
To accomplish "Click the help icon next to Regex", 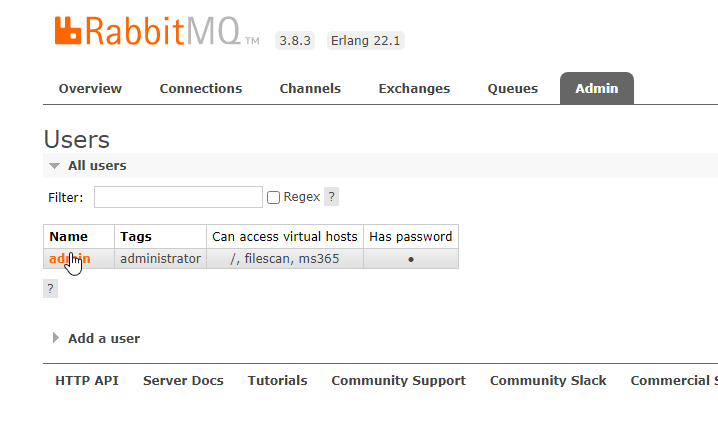I will click(332, 197).
